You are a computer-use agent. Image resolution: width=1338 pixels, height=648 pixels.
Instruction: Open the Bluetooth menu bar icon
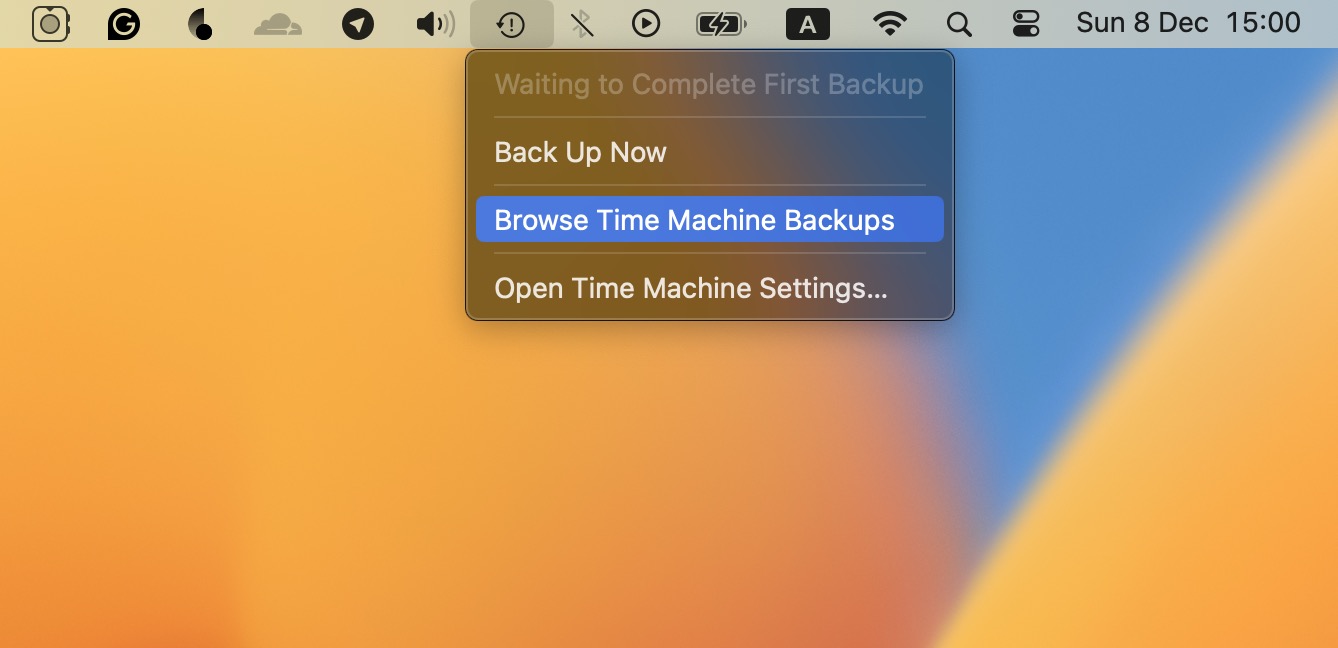[x=582, y=24]
